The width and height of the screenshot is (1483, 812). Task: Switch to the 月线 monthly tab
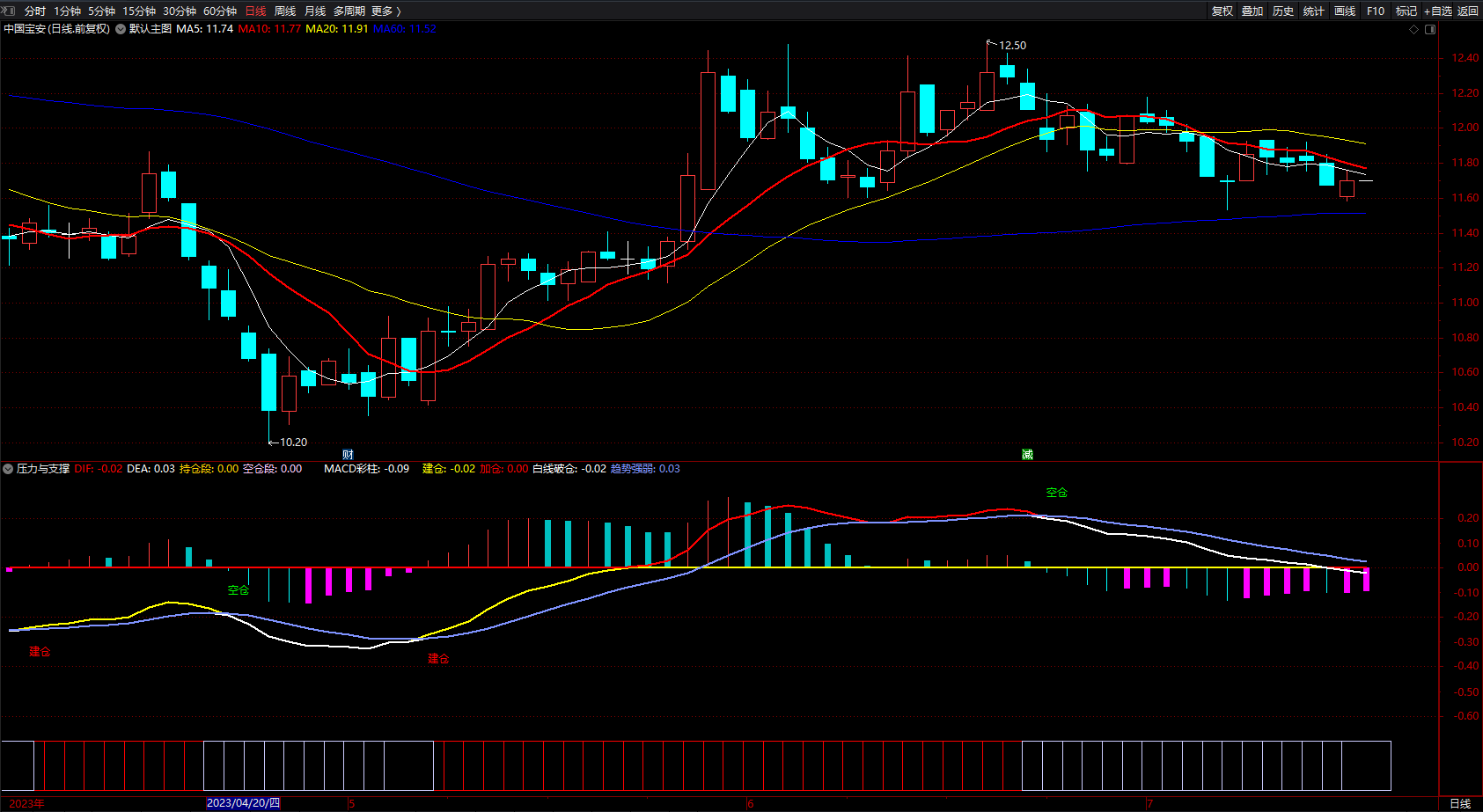[x=315, y=11]
